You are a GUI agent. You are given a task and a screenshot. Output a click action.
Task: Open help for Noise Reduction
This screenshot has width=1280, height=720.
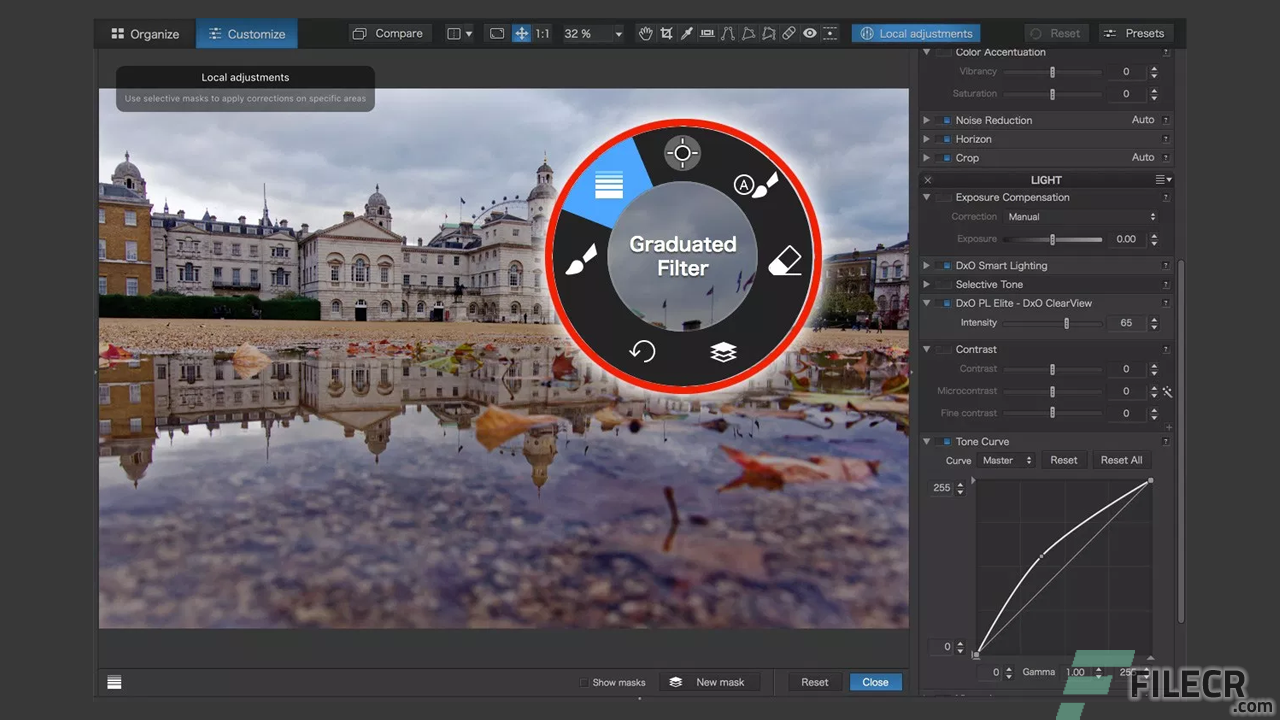point(1166,120)
